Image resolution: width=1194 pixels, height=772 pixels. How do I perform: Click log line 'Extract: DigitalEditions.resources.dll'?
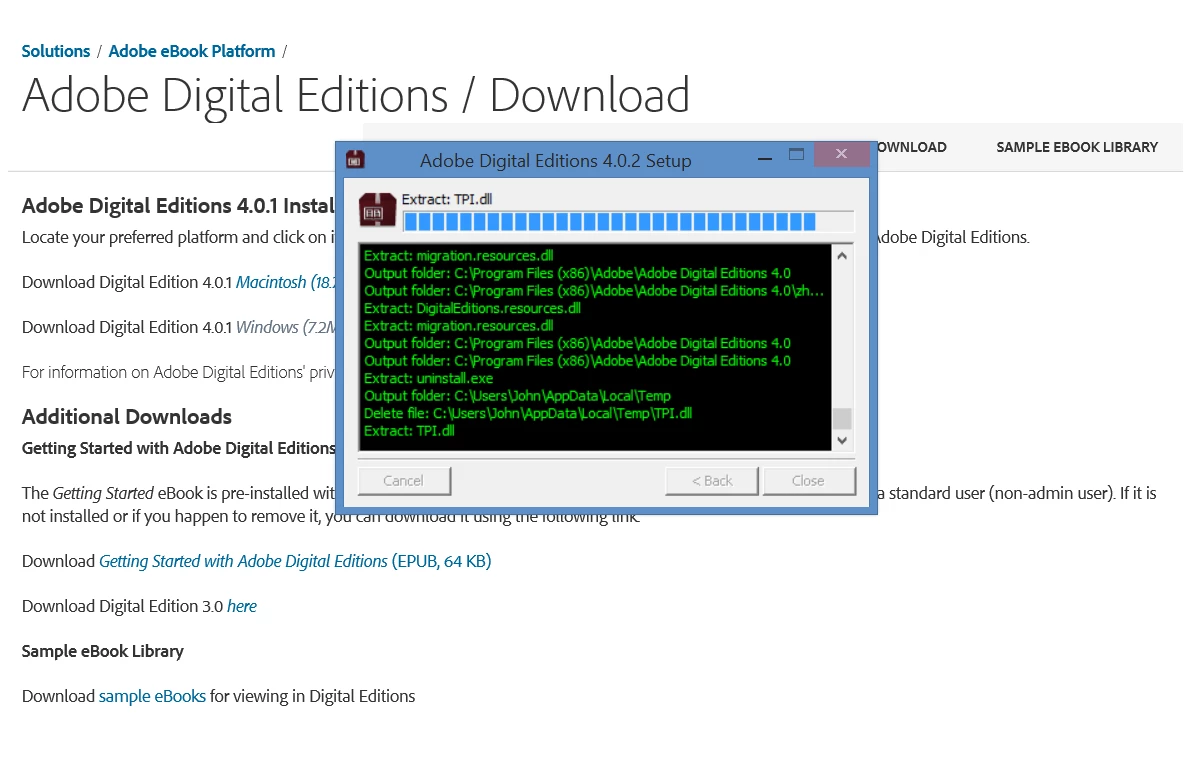tap(472, 308)
